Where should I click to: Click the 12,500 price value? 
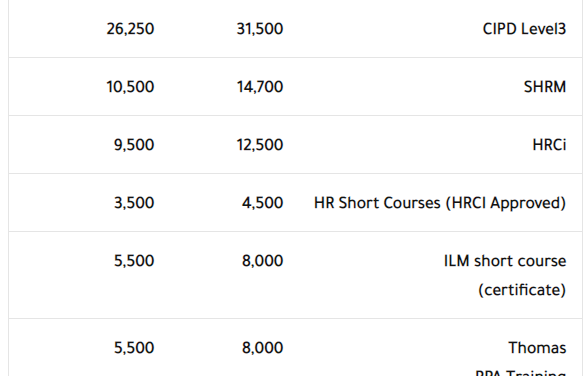[x=260, y=145]
